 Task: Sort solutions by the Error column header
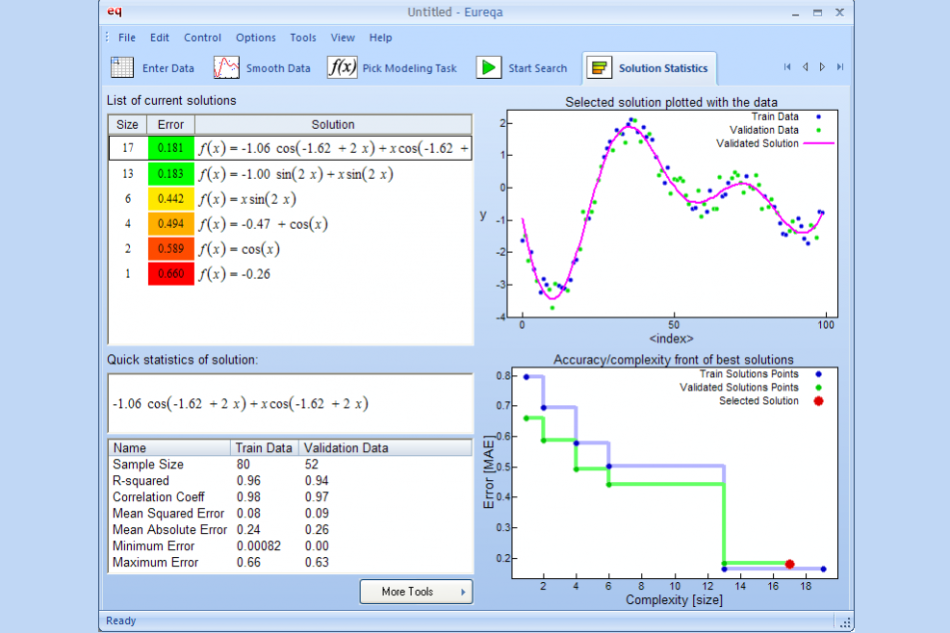coord(171,125)
